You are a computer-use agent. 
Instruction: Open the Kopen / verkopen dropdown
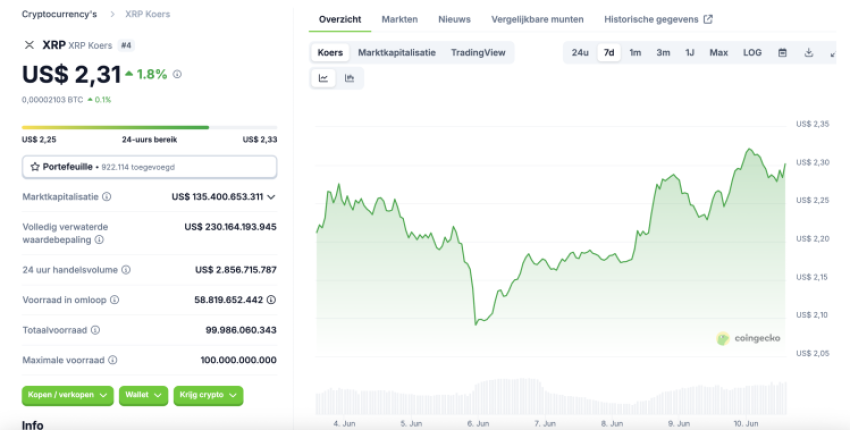point(68,395)
